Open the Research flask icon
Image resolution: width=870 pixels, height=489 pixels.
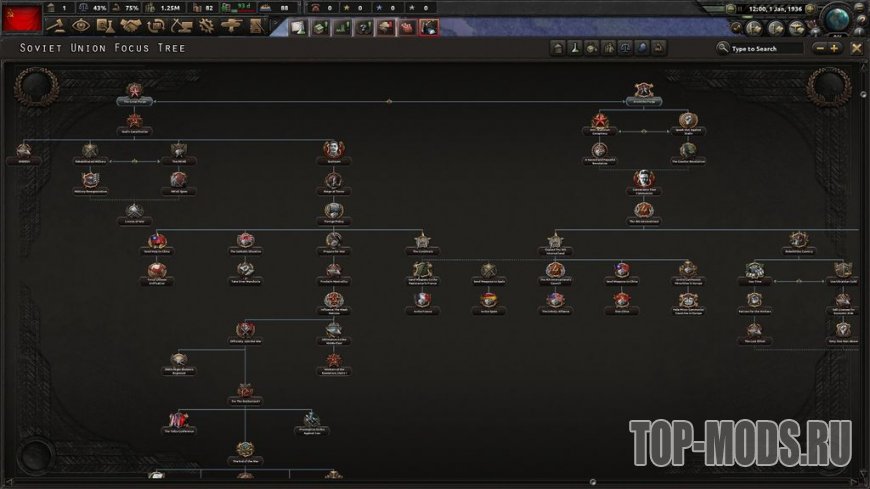click(x=105, y=26)
